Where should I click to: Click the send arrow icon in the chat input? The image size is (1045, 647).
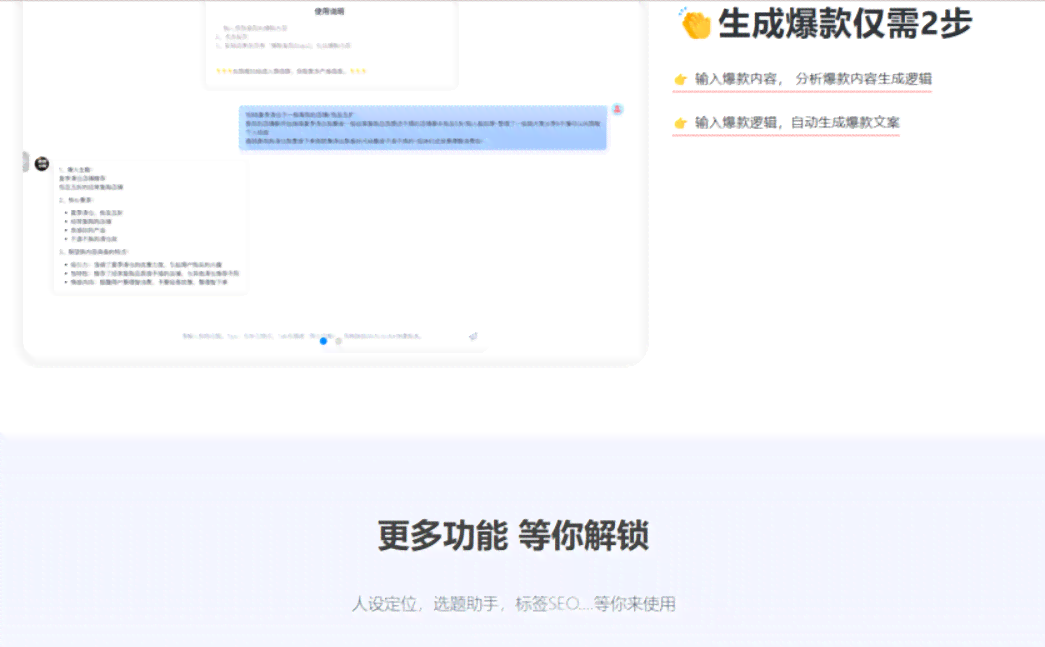point(473,336)
